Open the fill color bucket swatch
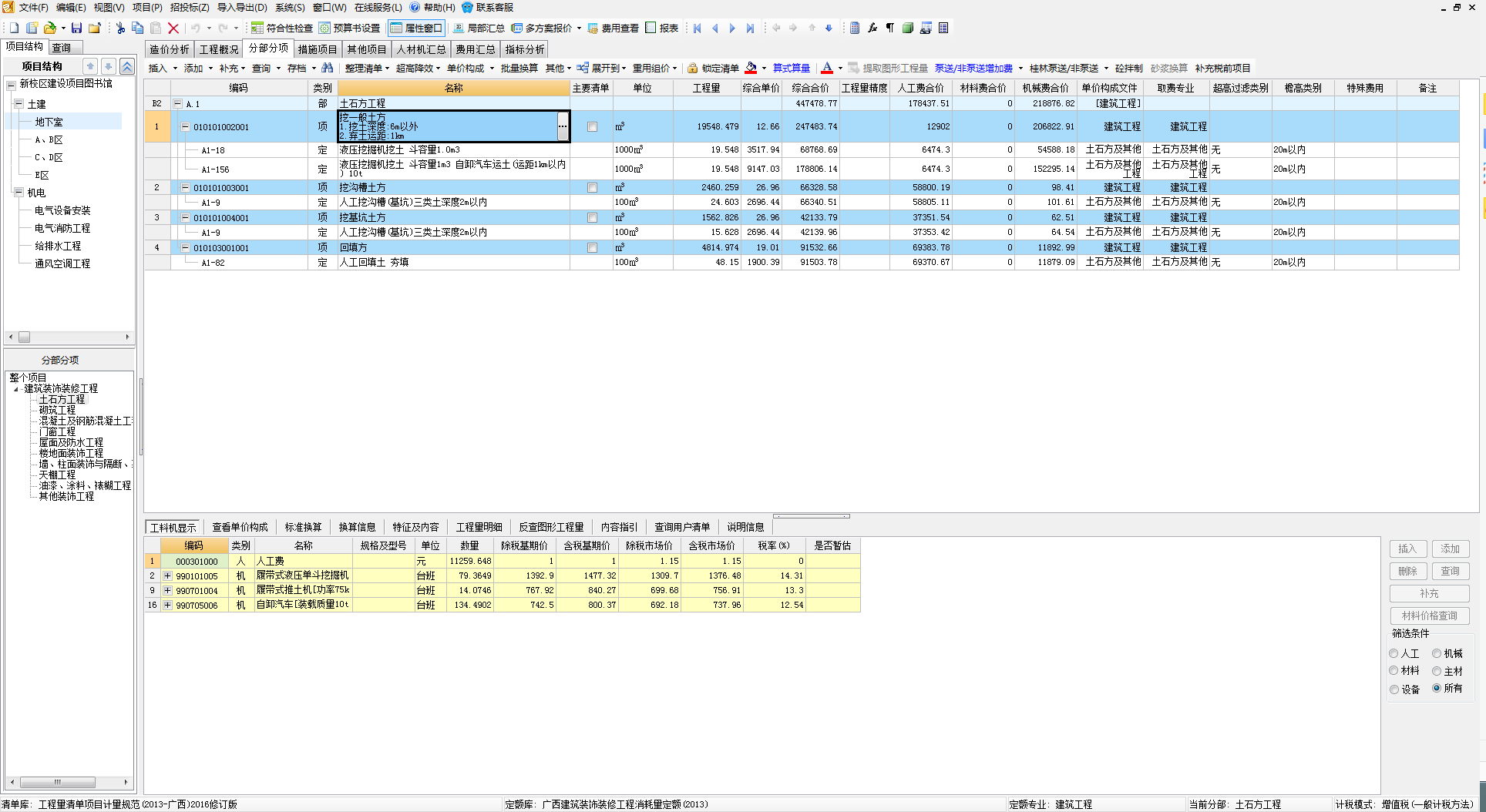1486x812 pixels. 751,69
